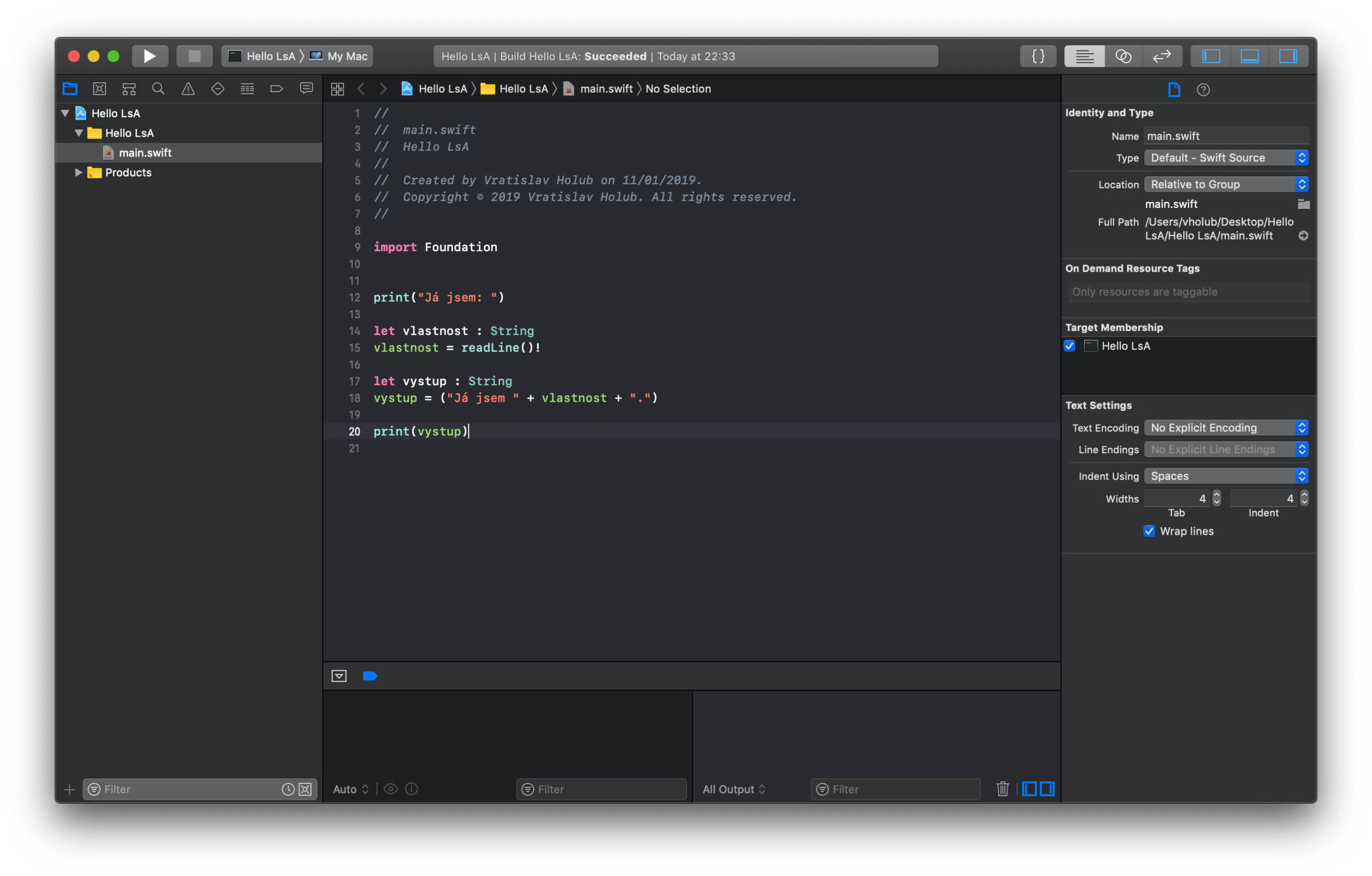Show the Breakpoint navigator icon
Screen dimensions: 1372x876
277,89
